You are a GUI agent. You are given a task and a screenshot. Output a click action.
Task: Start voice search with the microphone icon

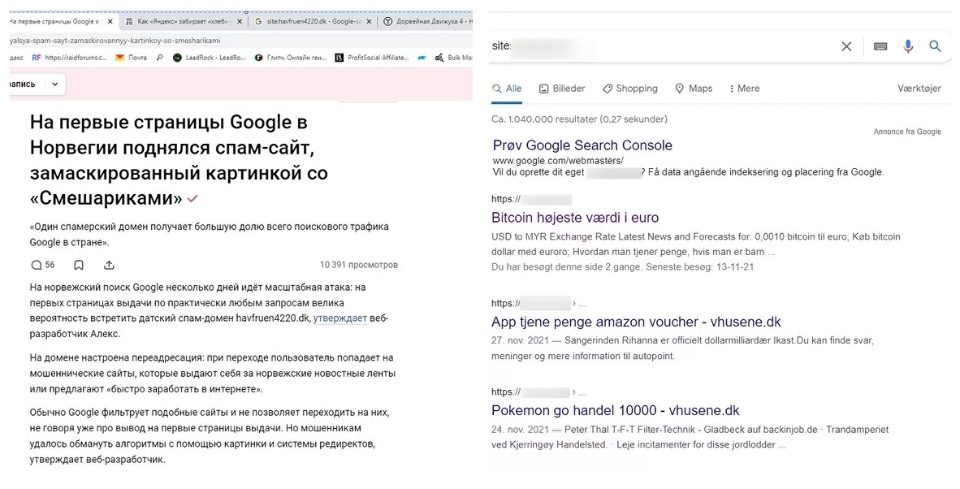tap(908, 46)
